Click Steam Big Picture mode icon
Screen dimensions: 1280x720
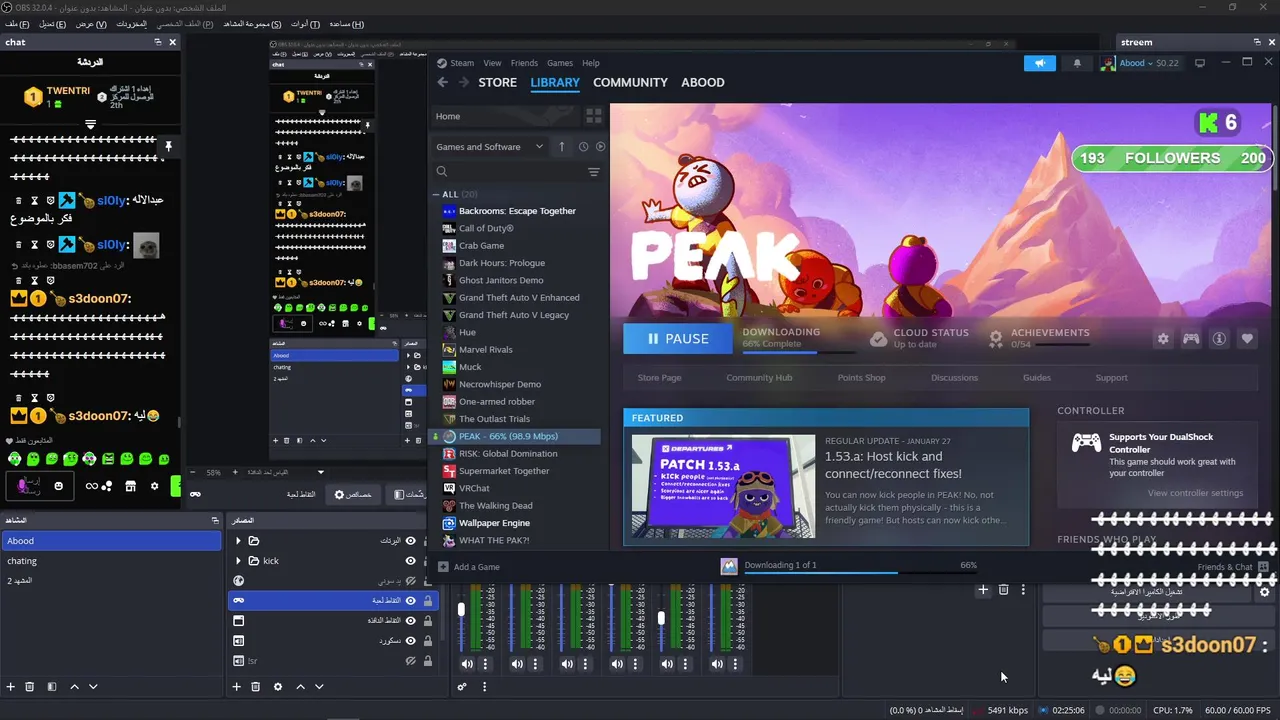1200,63
